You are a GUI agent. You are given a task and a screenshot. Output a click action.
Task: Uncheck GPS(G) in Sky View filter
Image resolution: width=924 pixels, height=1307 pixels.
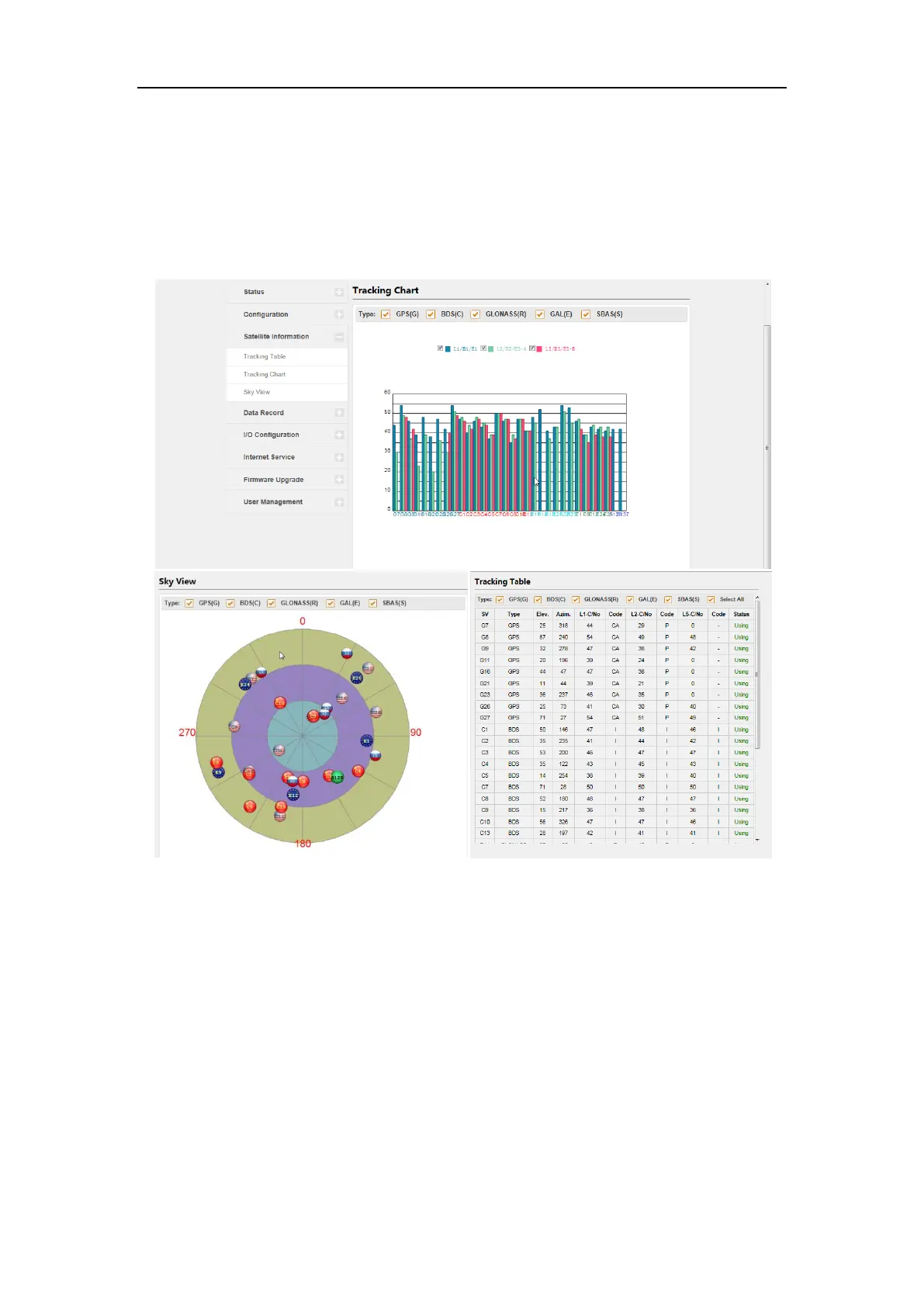coord(189,603)
